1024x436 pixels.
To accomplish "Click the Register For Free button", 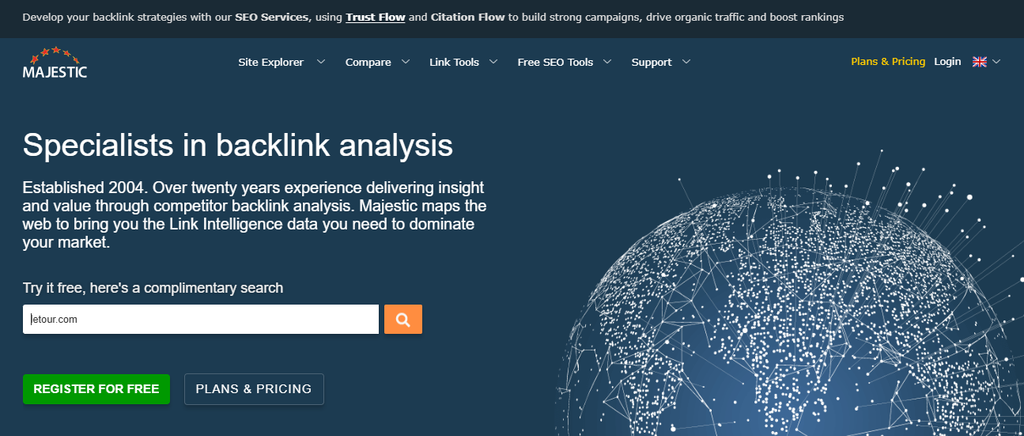I will click(x=96, y=389).
